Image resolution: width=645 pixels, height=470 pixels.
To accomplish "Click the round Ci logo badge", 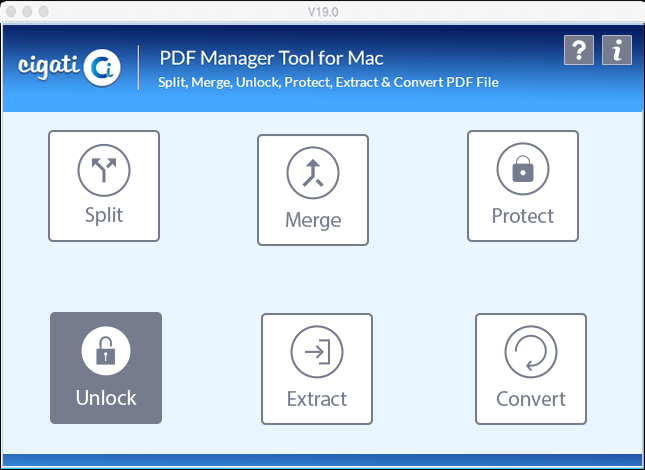I will coord(102,68).
